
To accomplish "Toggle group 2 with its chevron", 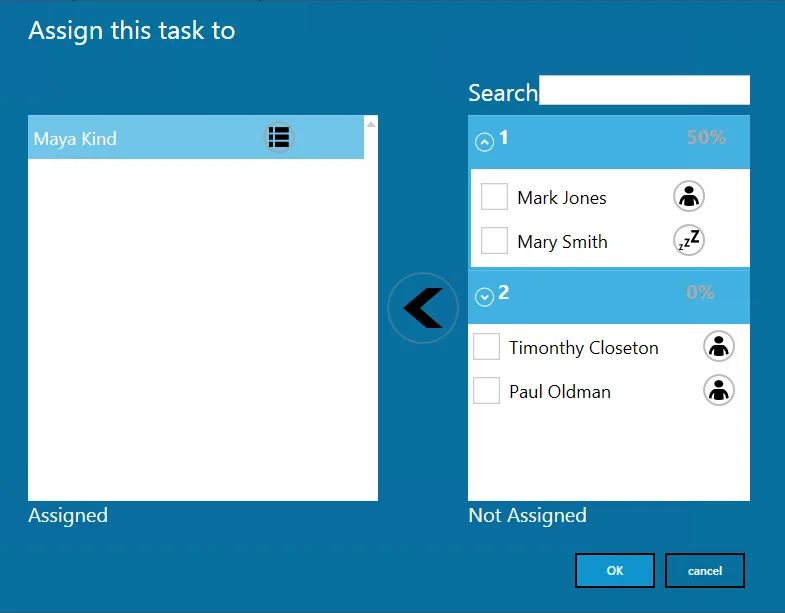I will coord(484,296).
